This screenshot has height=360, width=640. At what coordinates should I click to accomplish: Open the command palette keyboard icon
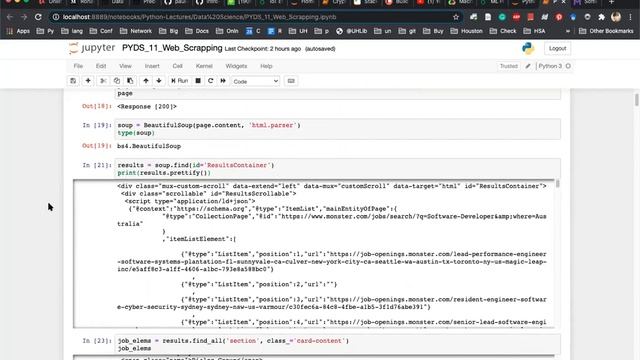click(x=291, y=81)
